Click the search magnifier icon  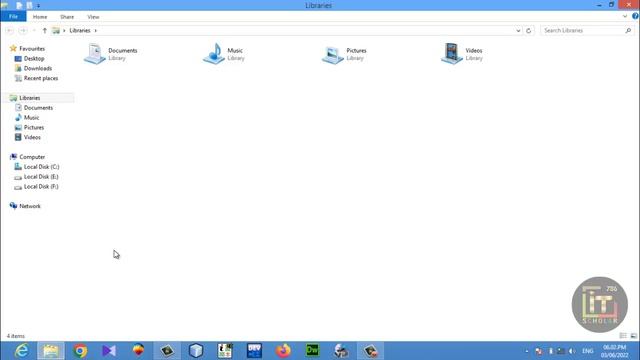click(x=628, y=31)
